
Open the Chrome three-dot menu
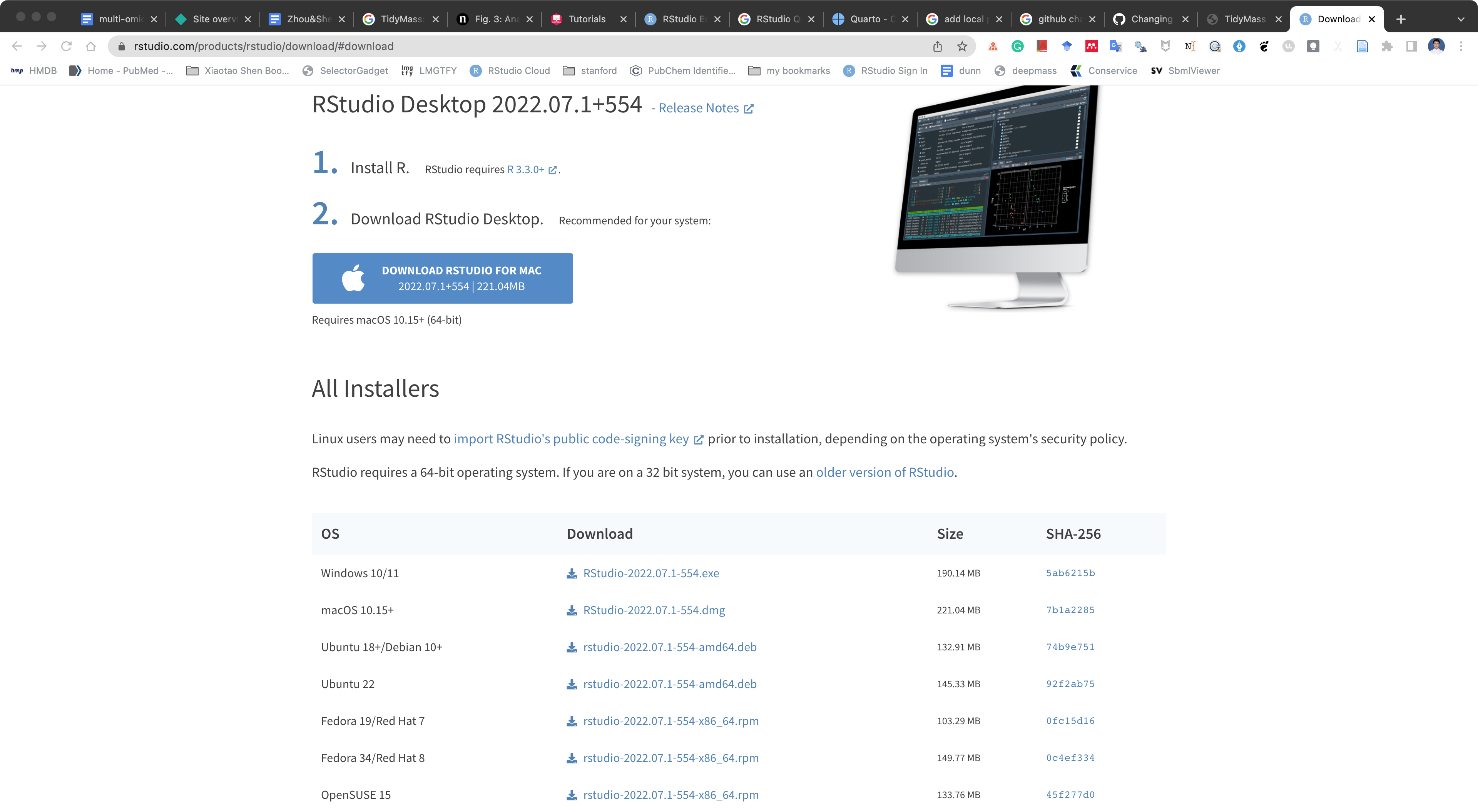point(1461,47)
